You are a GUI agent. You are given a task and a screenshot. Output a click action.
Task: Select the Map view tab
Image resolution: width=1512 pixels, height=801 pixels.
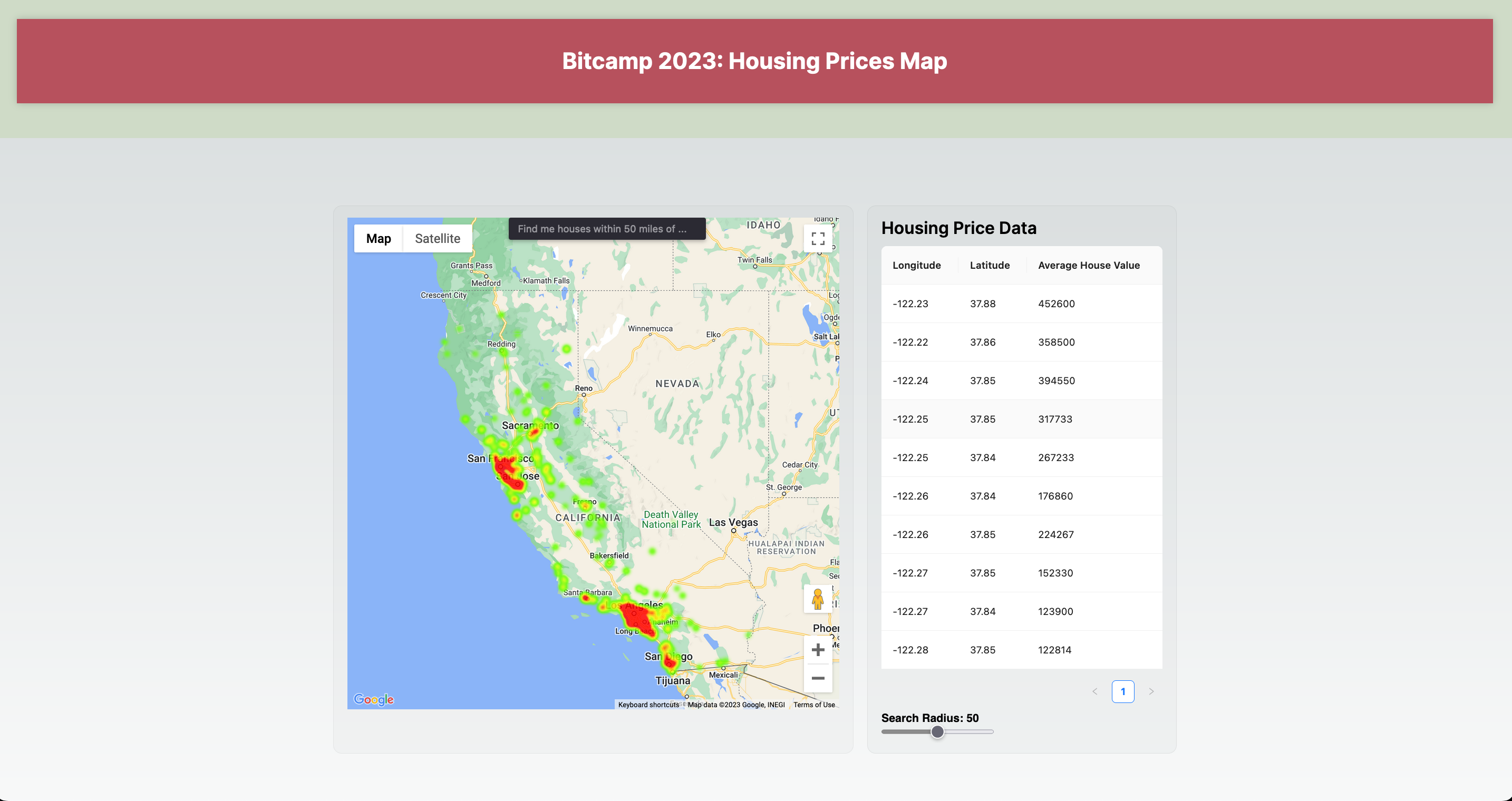379,238
